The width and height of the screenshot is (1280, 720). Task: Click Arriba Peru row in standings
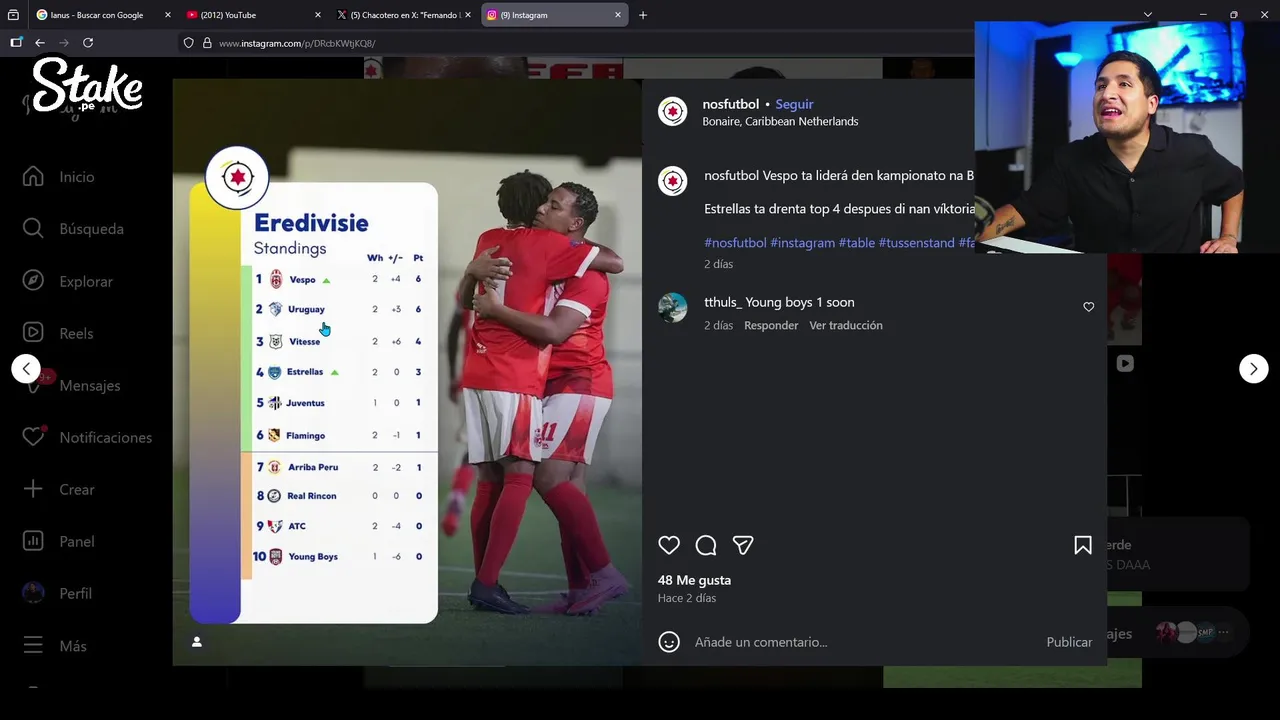[x=339, y=467]
